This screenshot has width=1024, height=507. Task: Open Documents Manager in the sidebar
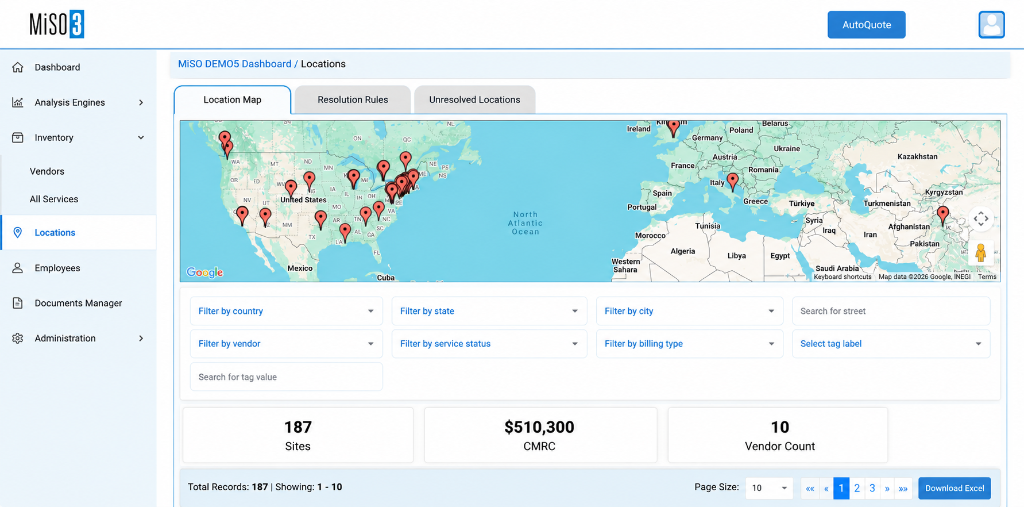78,303
